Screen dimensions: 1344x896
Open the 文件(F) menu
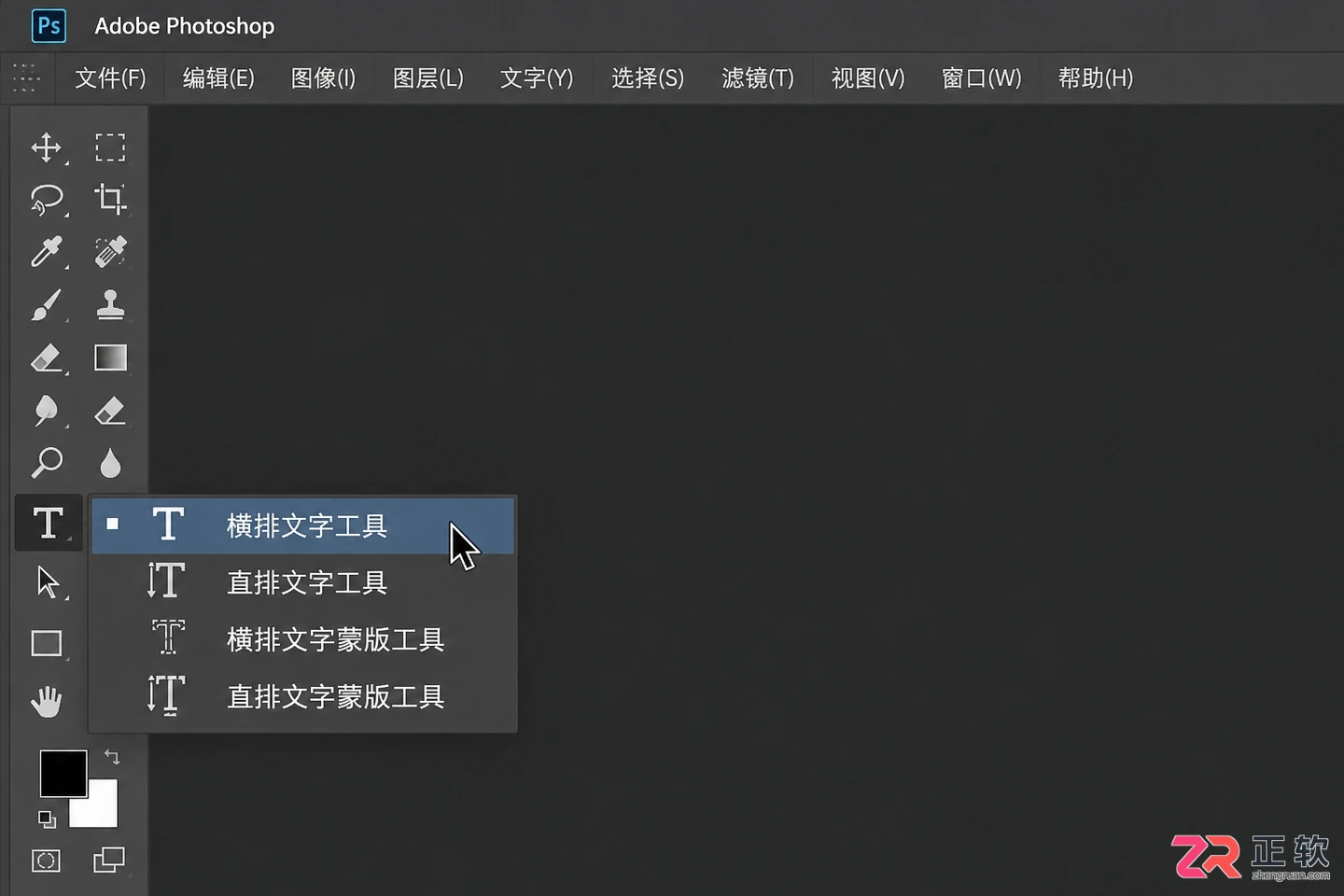click(110, 77)
